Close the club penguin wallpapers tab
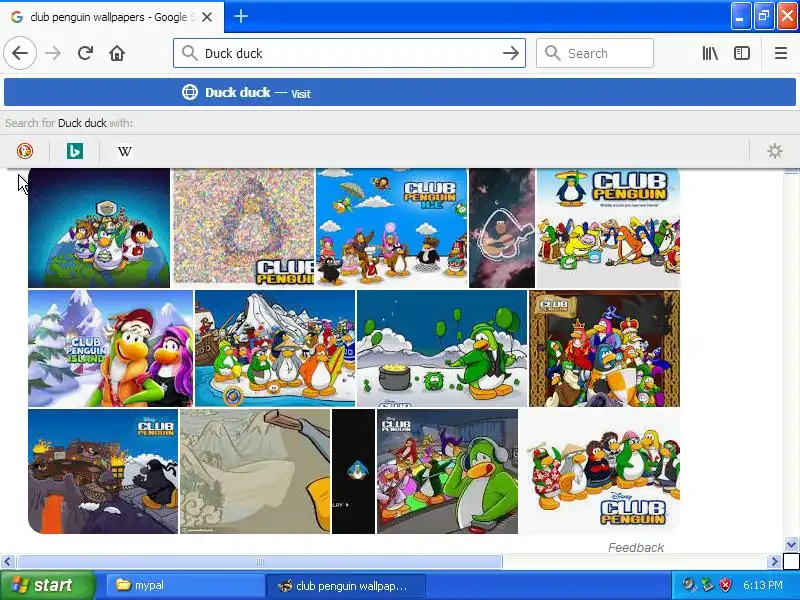Viewport: 800px width, 600px height. (207, 17)
